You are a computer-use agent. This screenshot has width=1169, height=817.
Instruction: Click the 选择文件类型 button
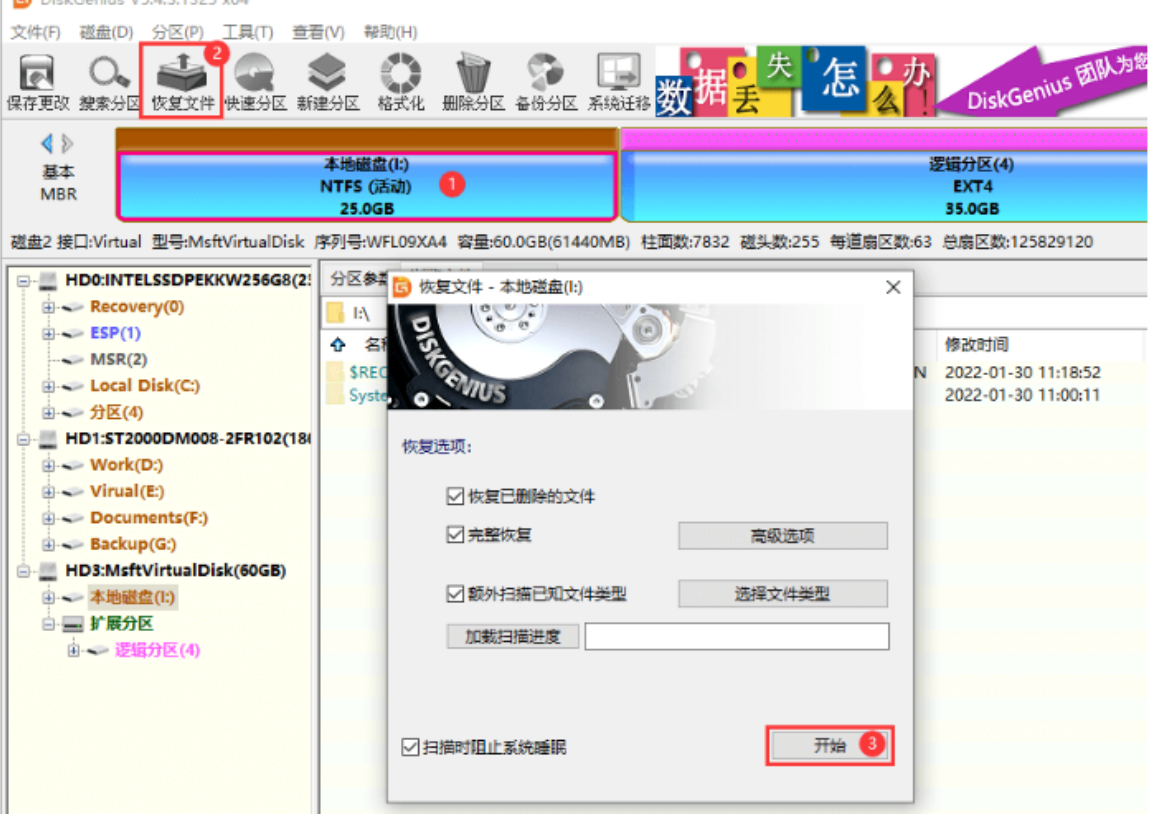click(783, 593)
